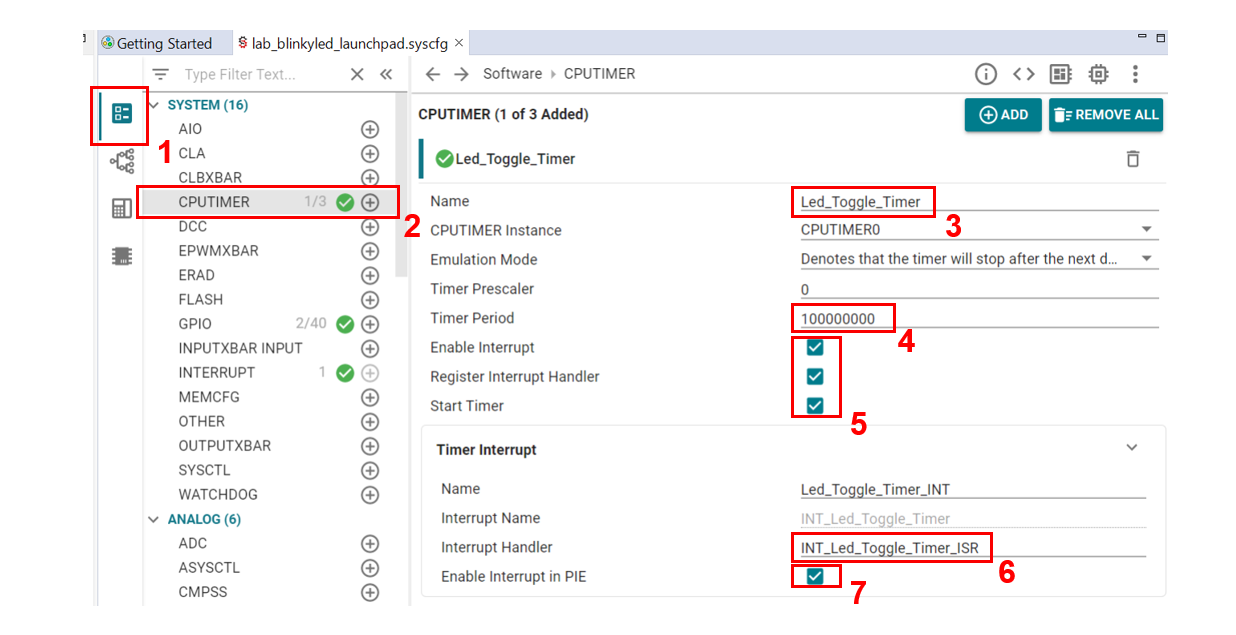Open the CPUTIMER Instance dropdown
Screen dimensions: 1236x635
1146,230
